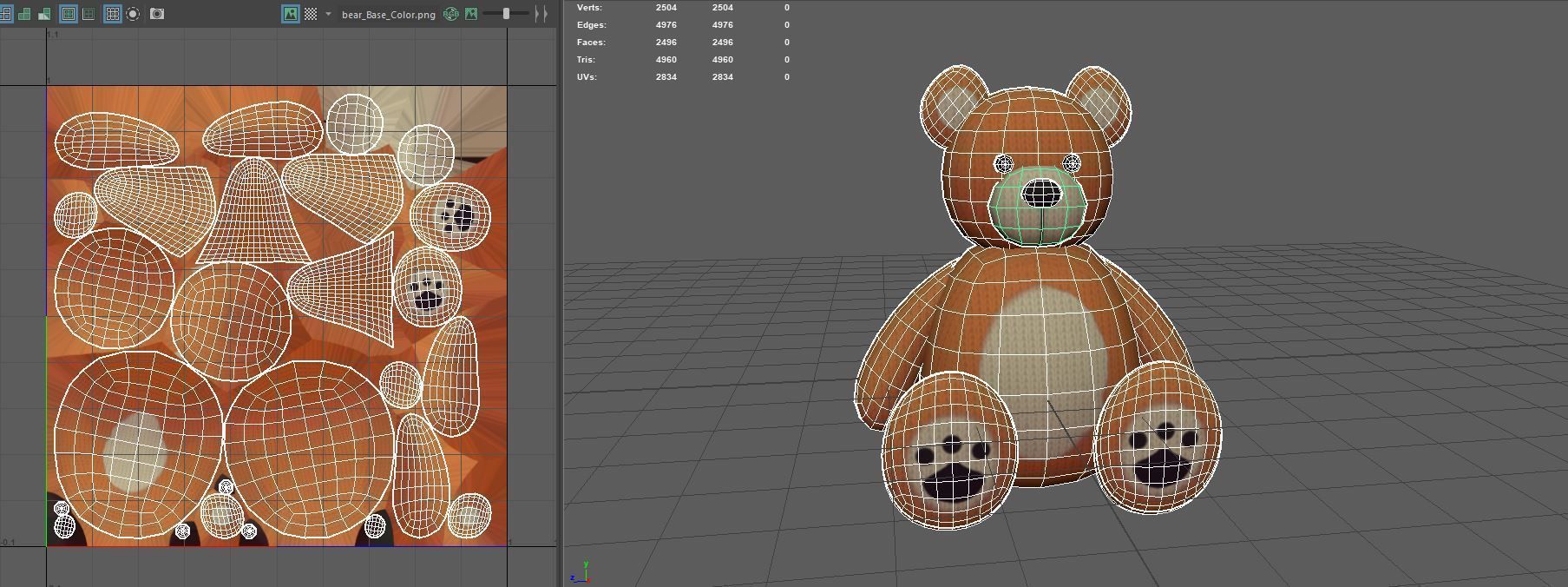Click the Verts count row label

[x=589, y=8]
